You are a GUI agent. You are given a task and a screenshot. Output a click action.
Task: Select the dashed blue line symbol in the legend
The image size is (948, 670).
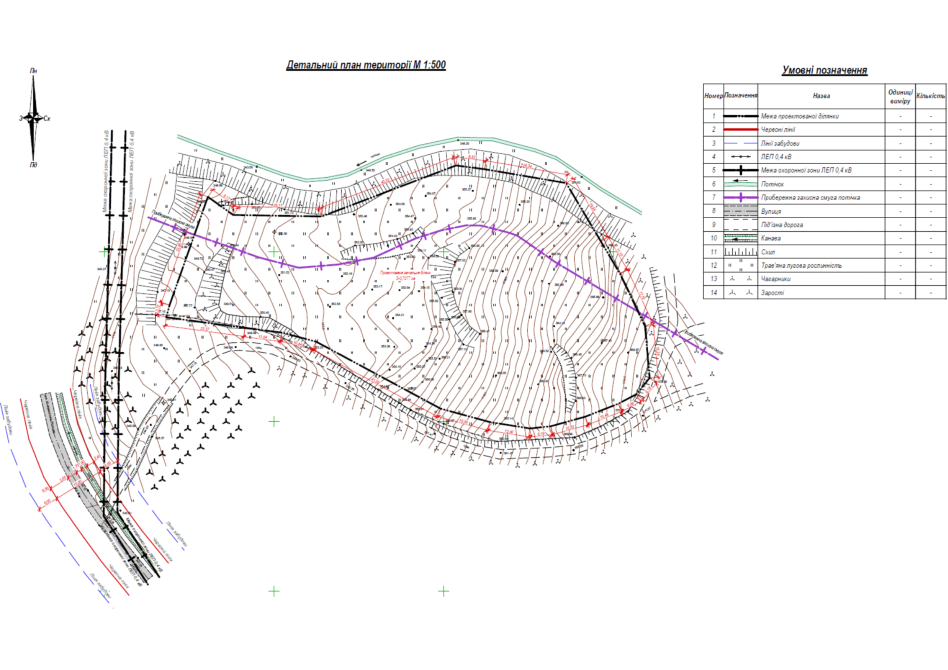tap(741, 143)
